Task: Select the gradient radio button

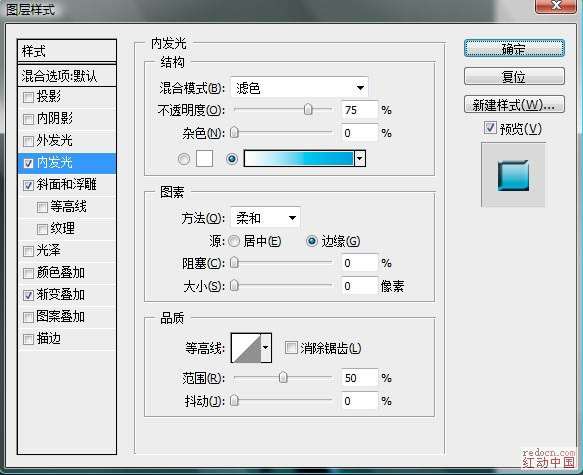Action: pos(232,159)
